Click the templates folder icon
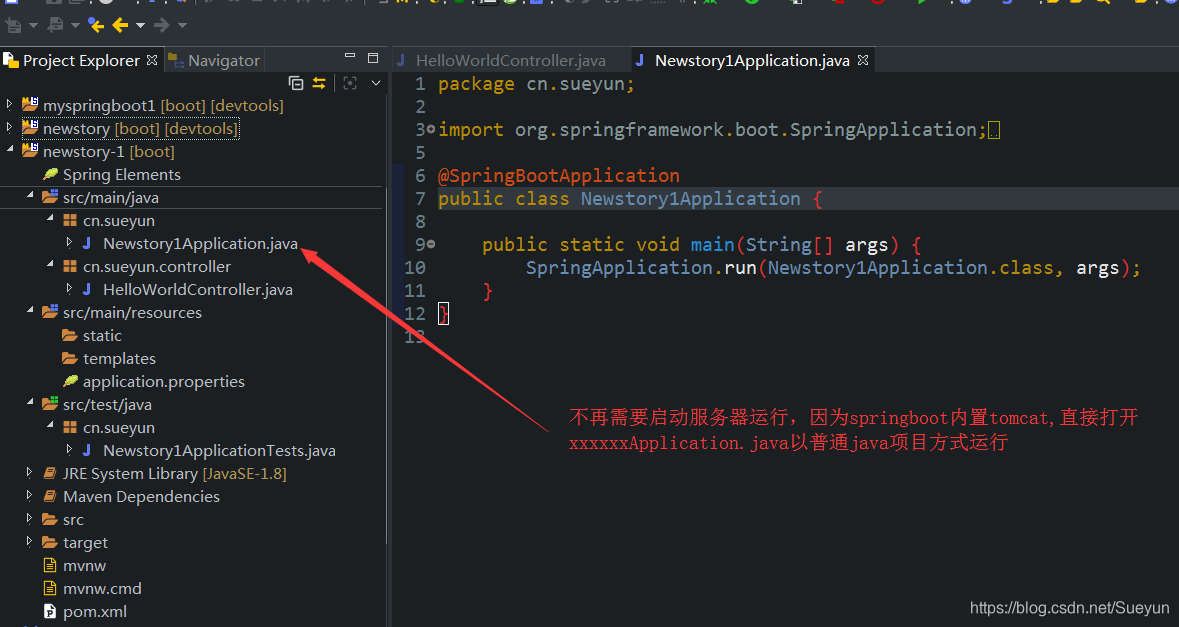This screenshot has width=1179, height=627. click(x=70, y=359)
